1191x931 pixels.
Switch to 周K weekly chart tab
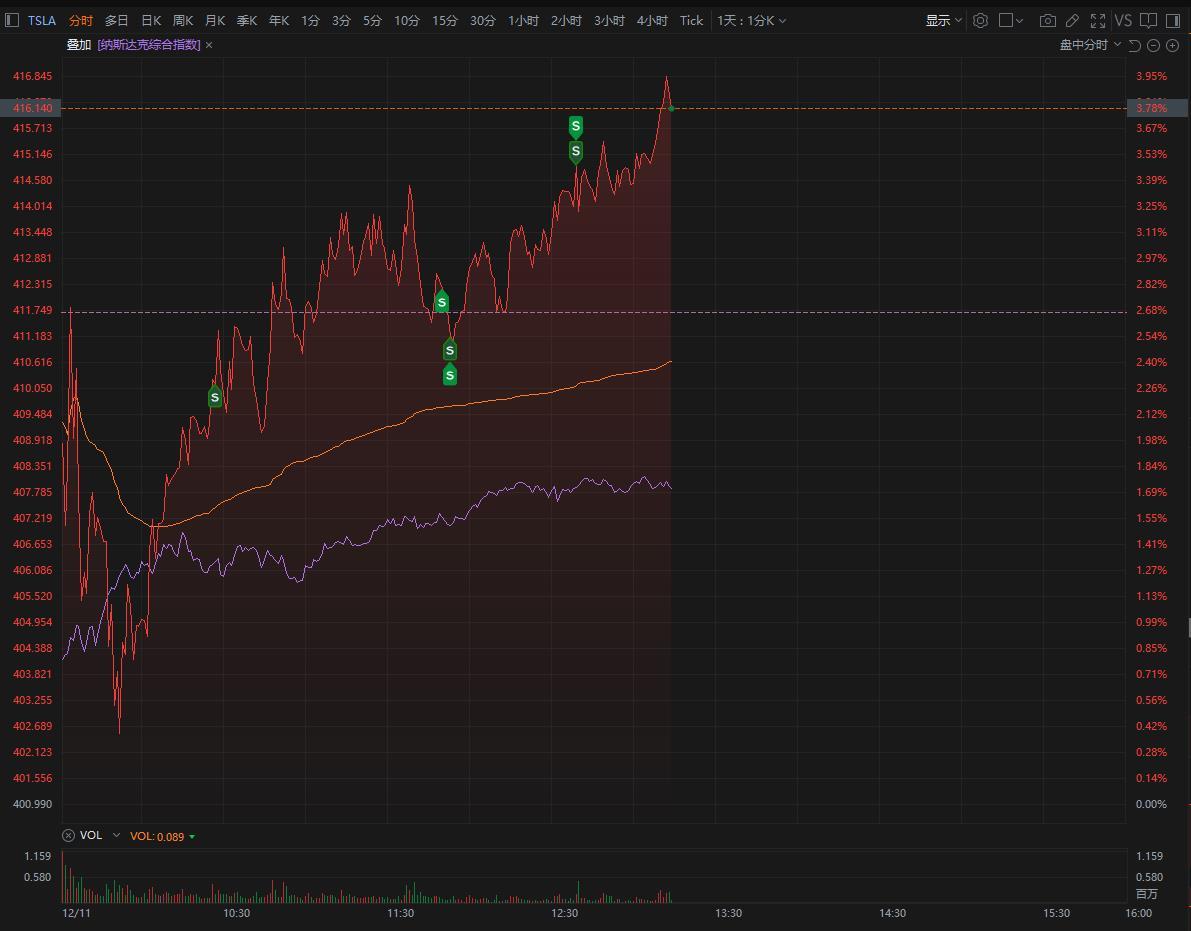click(x=183, y=21)
